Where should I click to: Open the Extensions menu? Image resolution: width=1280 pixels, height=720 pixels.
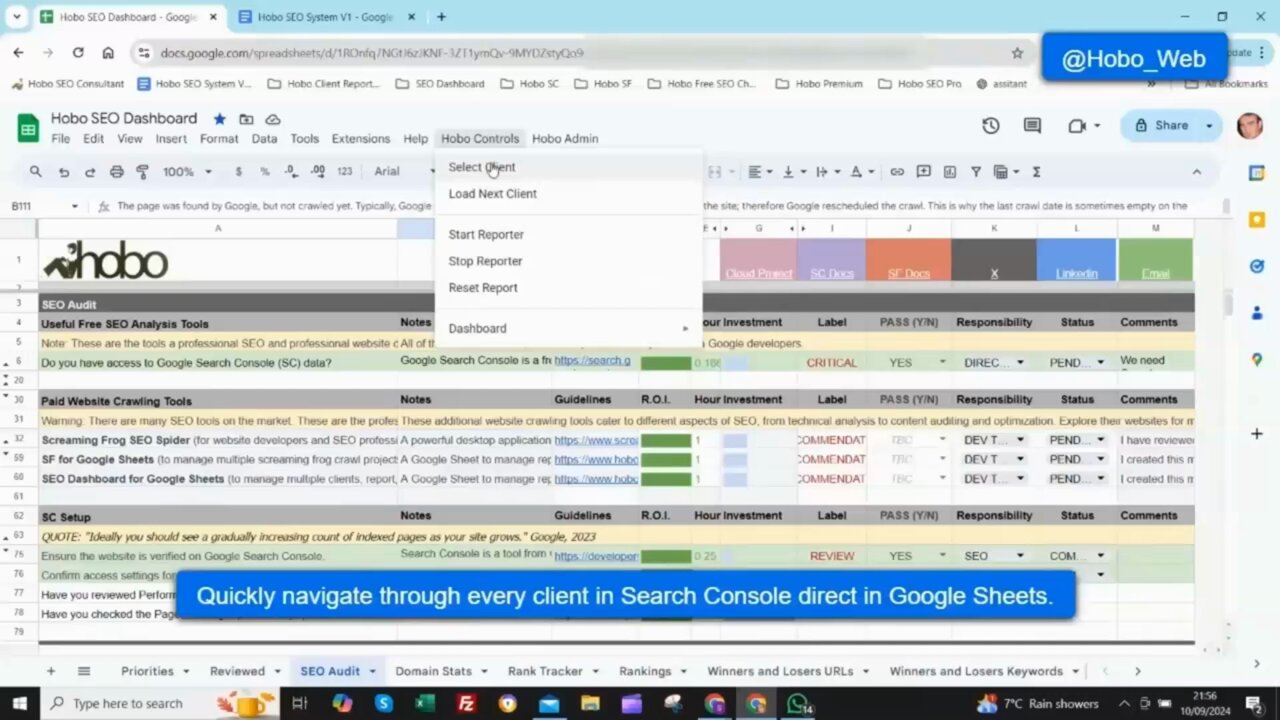pos(361,139)
